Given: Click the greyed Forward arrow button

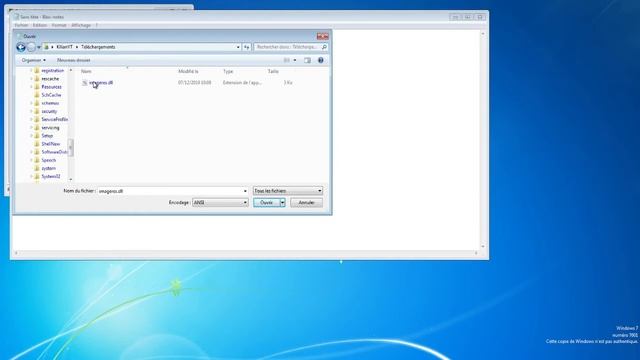Looking at the screenshot, I should [x=31, y=47].
